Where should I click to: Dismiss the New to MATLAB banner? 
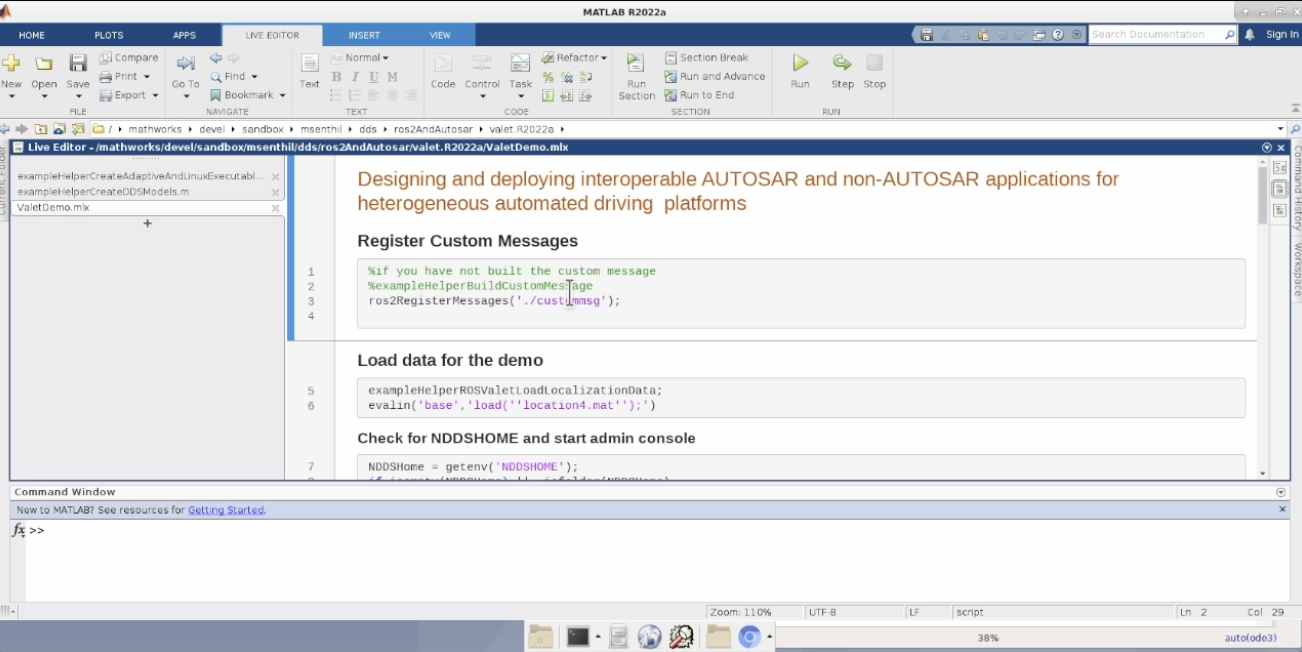[1283, 510]
